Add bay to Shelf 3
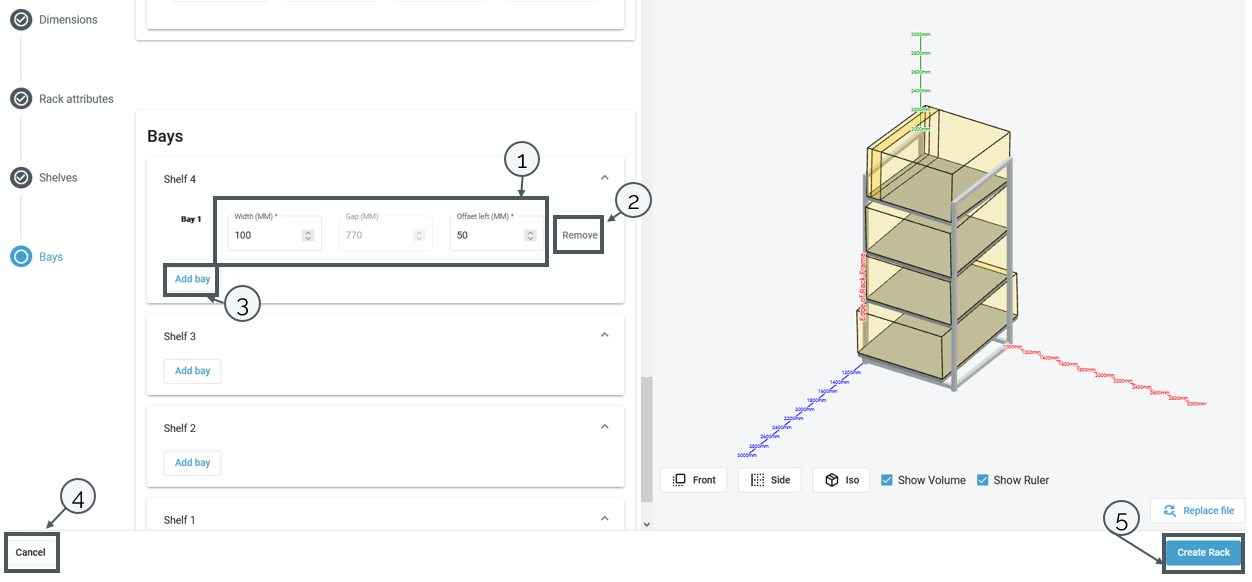The width and height of the screenshot is (1252, 582). point(192,371)
